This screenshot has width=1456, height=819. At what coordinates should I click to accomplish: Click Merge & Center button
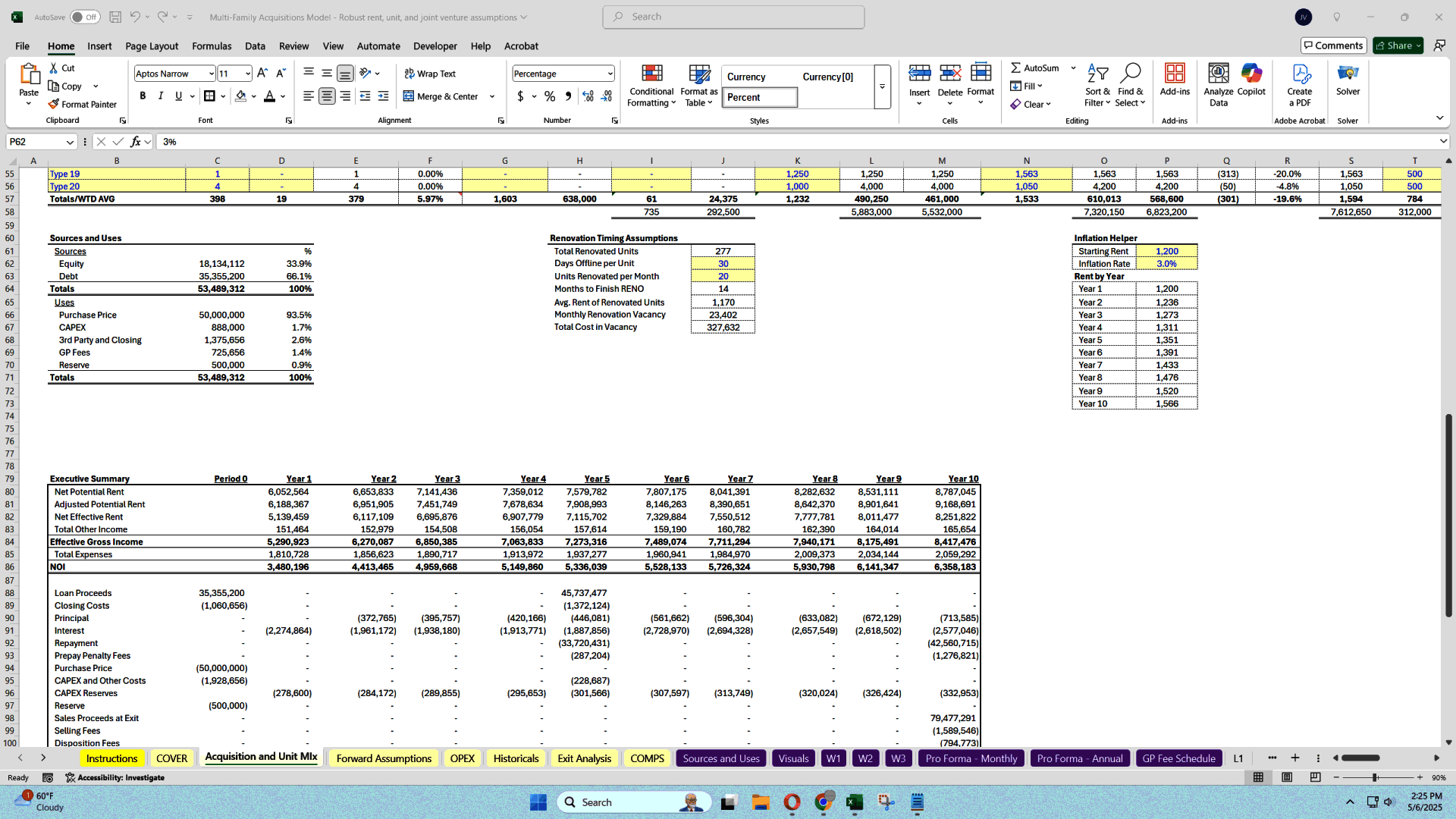tap(441, 96)
